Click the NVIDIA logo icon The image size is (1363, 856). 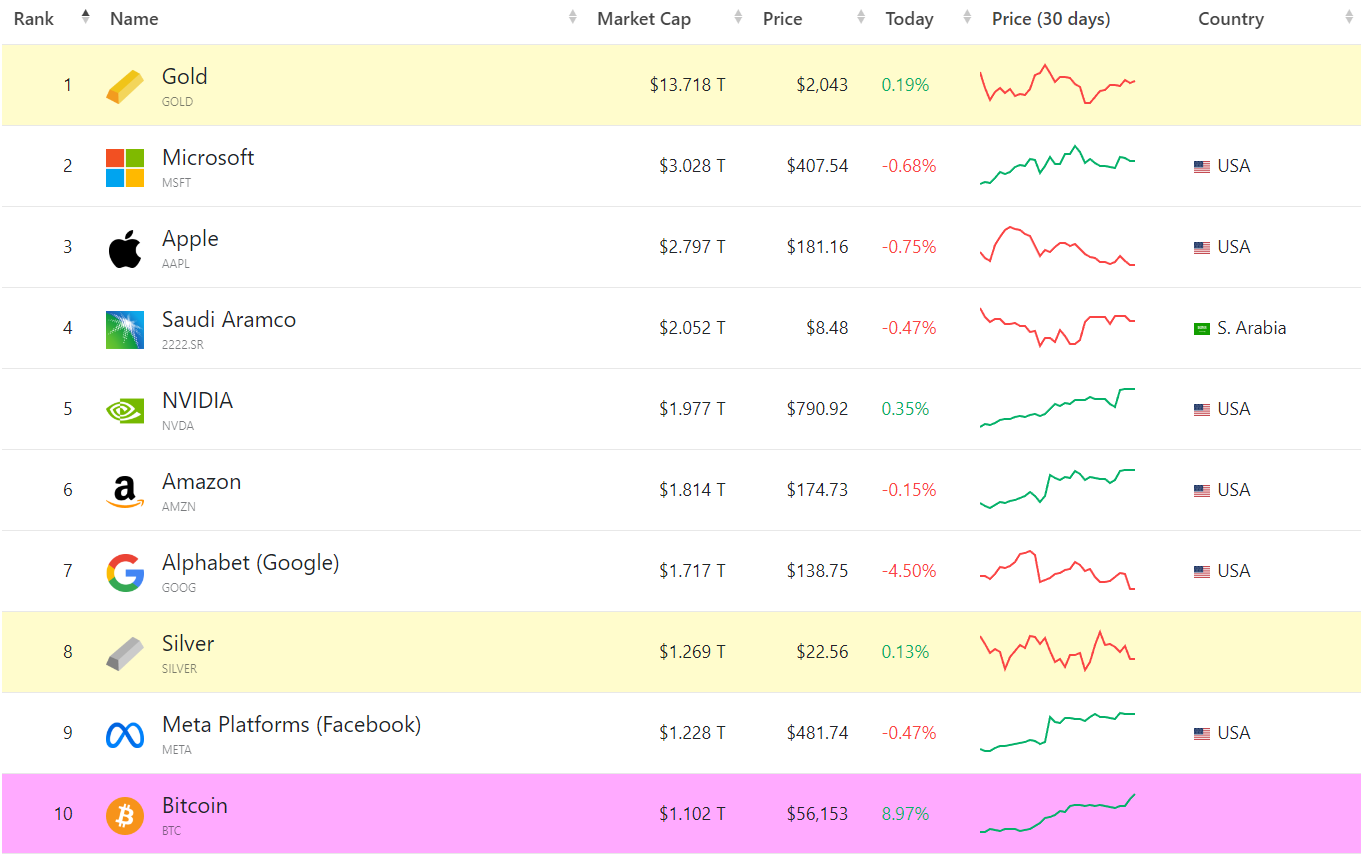(x=125, y=410)
